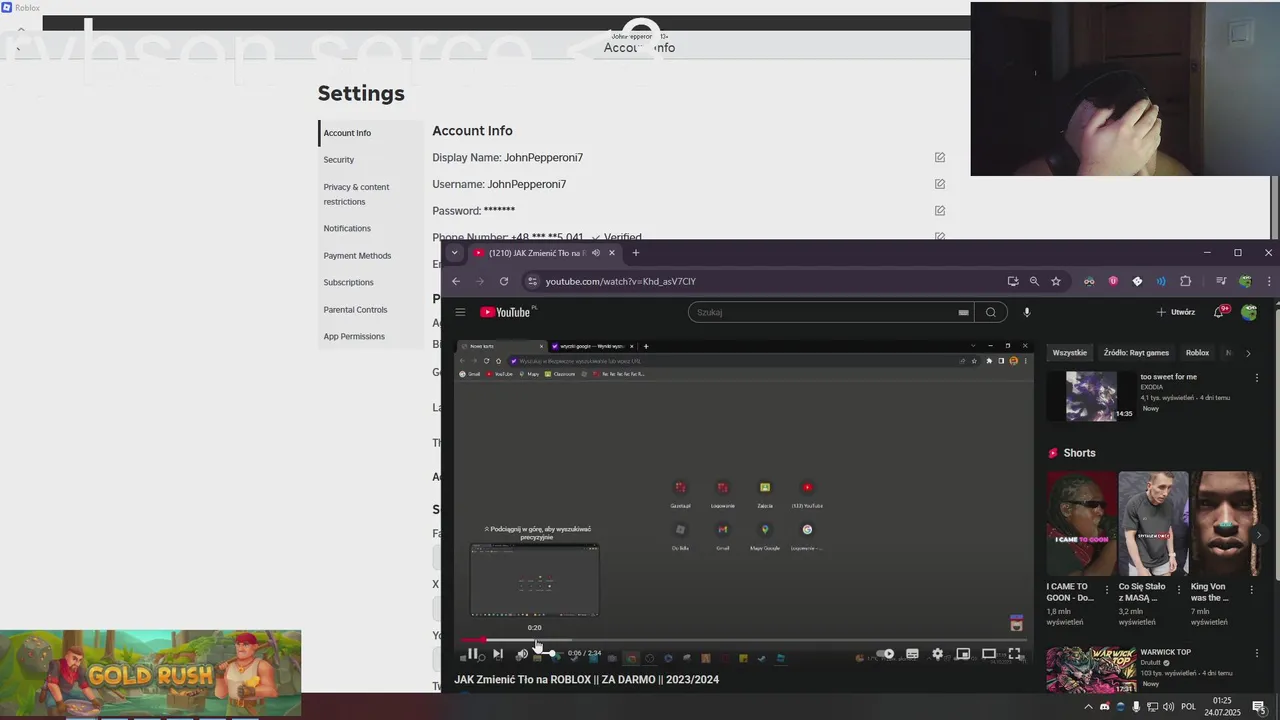Viewport: 1280px width, 720px height.
Task: Switch to miniplayer mode
Action: (x=963, y=654)
